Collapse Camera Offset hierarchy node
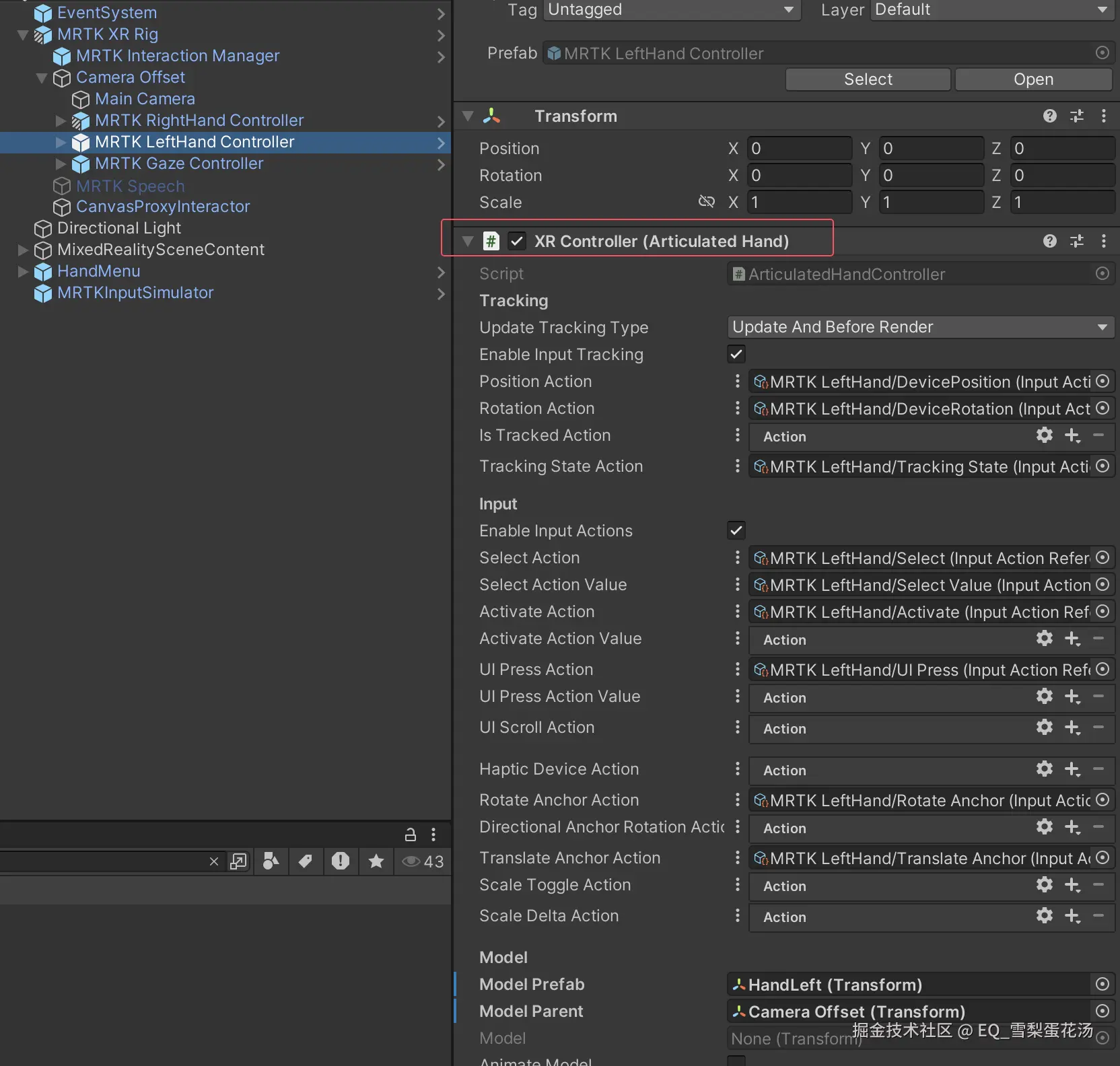Image resolution: width=1120 pixels, height=1066 pixels. [x=42, y=77]
